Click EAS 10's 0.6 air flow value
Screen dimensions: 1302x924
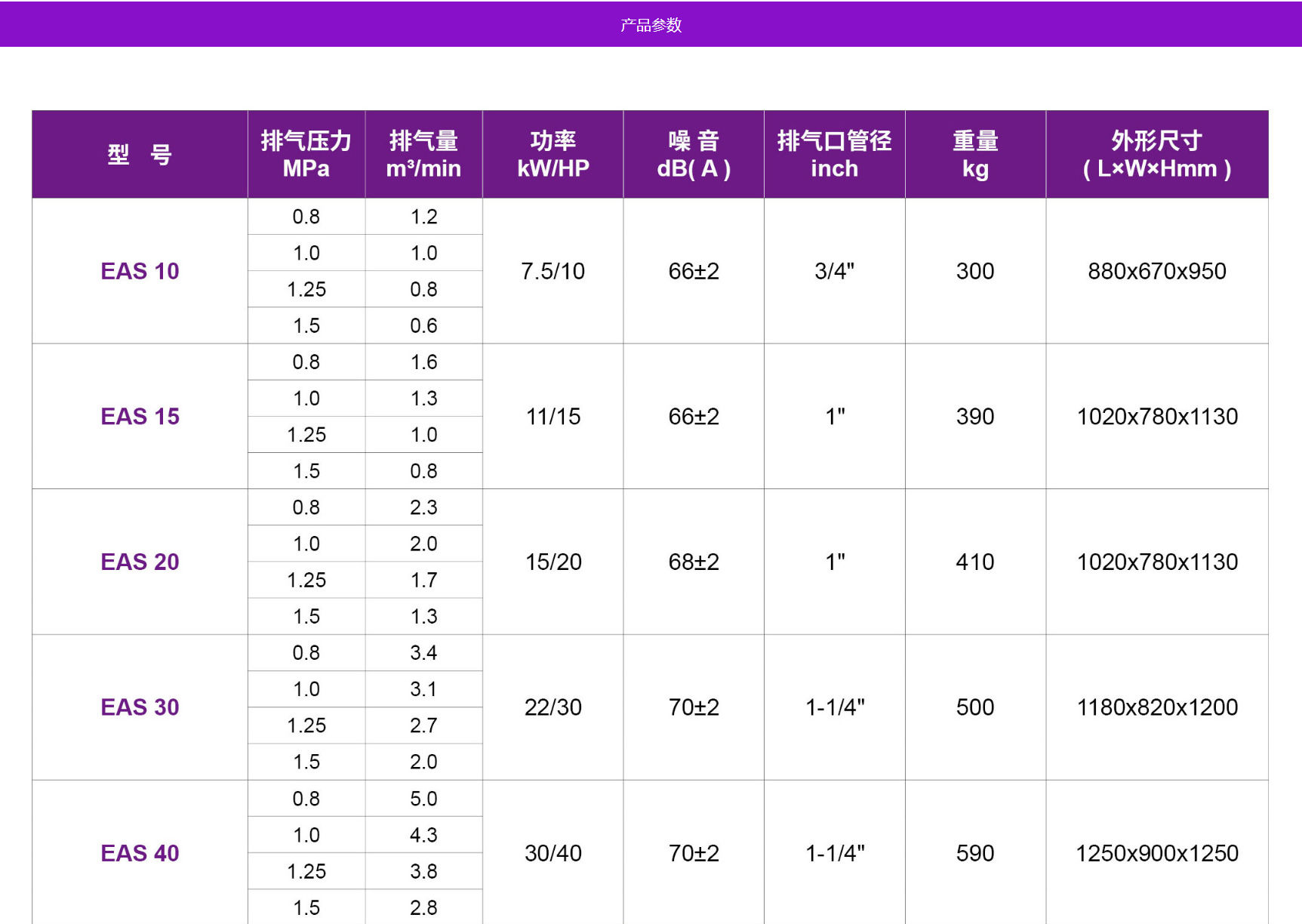(423, 325)
